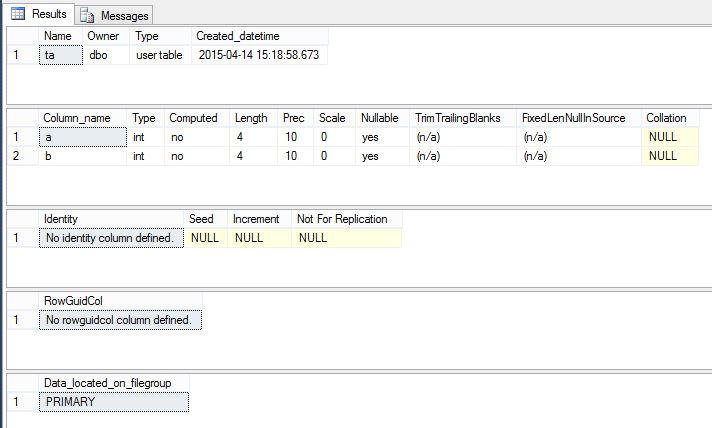Select the Nullable 'yes' cell for column b

(x=382, y=156)
